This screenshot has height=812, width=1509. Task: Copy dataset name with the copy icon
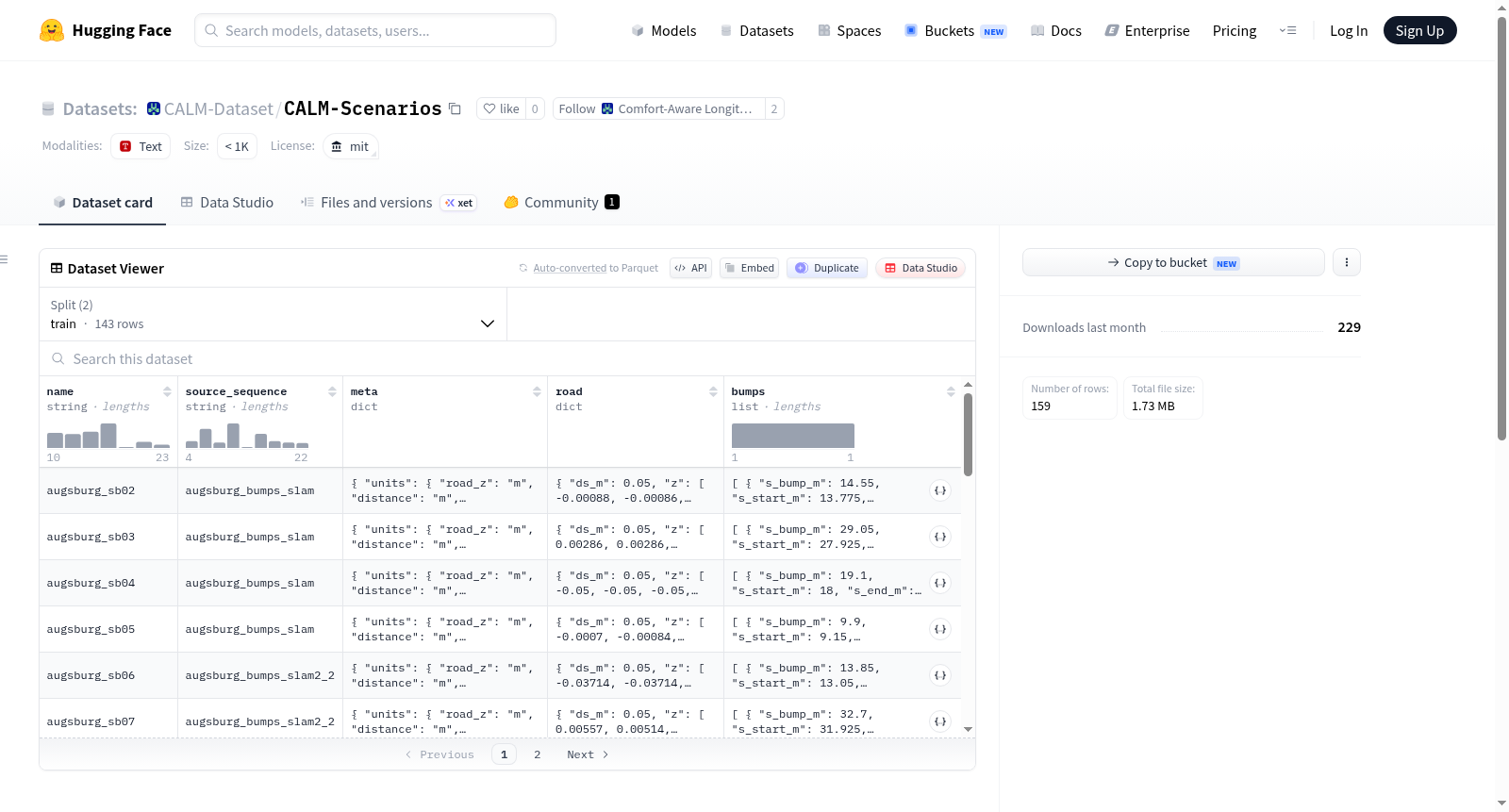[x=455, y=108]
